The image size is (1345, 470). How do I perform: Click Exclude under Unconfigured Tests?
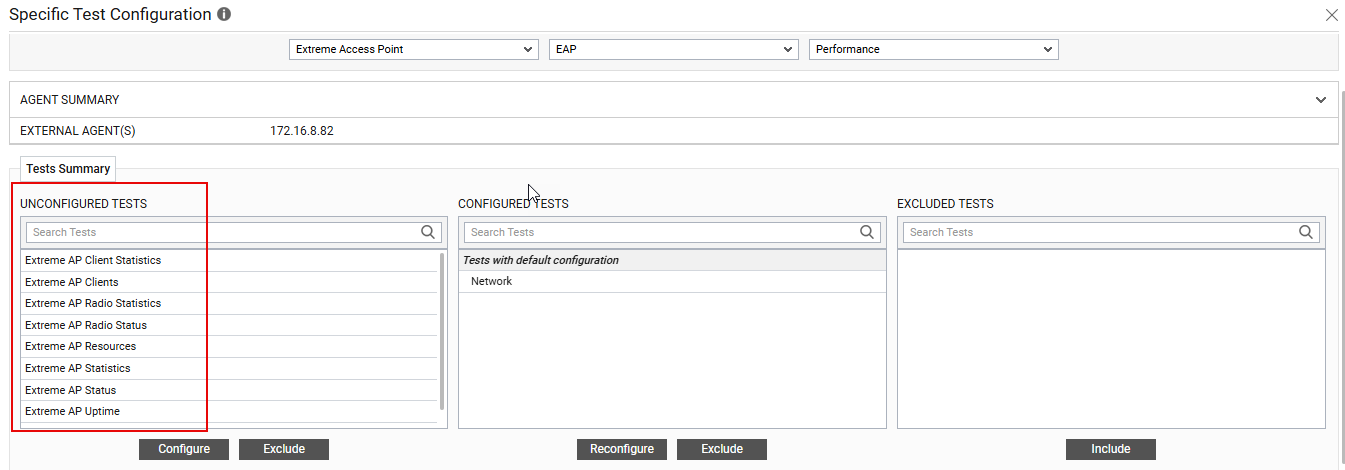click(284, 449)
